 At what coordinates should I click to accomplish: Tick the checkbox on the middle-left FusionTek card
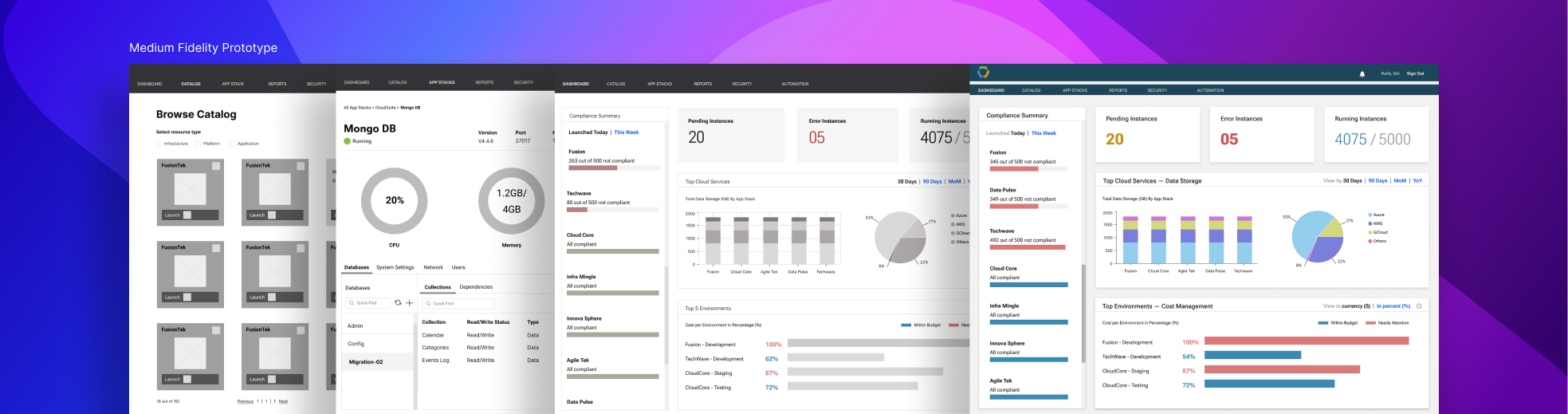tap(216, 248)
